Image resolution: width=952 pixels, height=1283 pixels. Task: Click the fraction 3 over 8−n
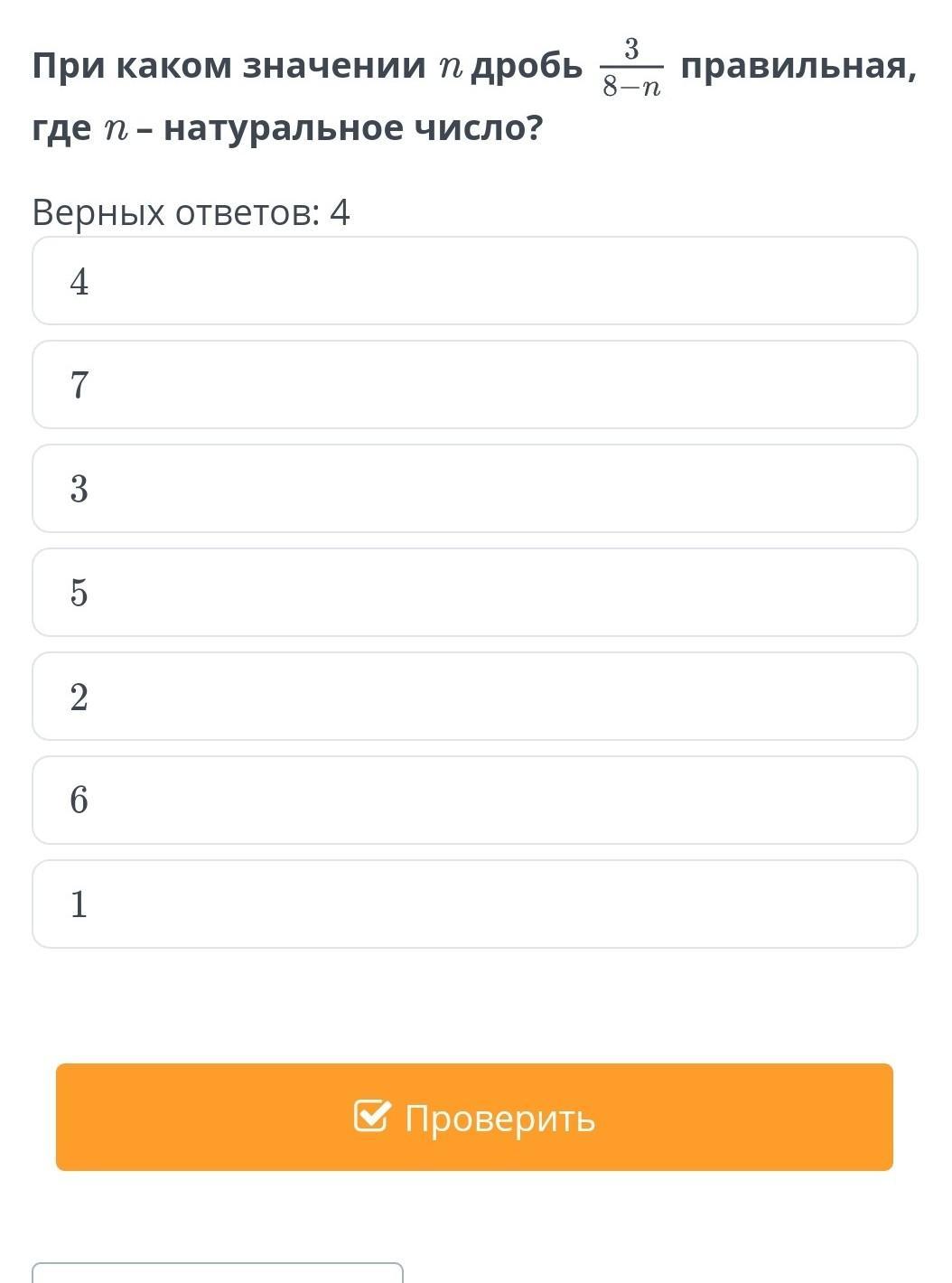(631, 68)
